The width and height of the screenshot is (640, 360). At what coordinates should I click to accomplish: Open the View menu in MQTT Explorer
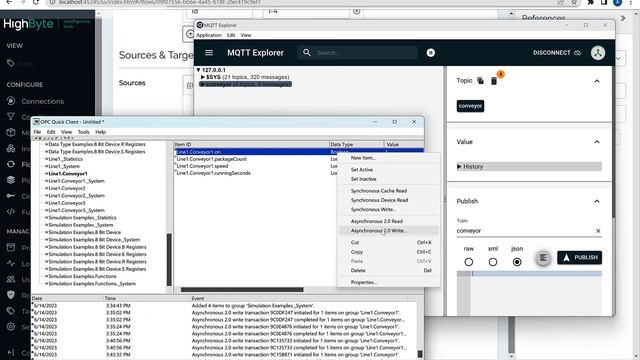[x=246, y=35]
